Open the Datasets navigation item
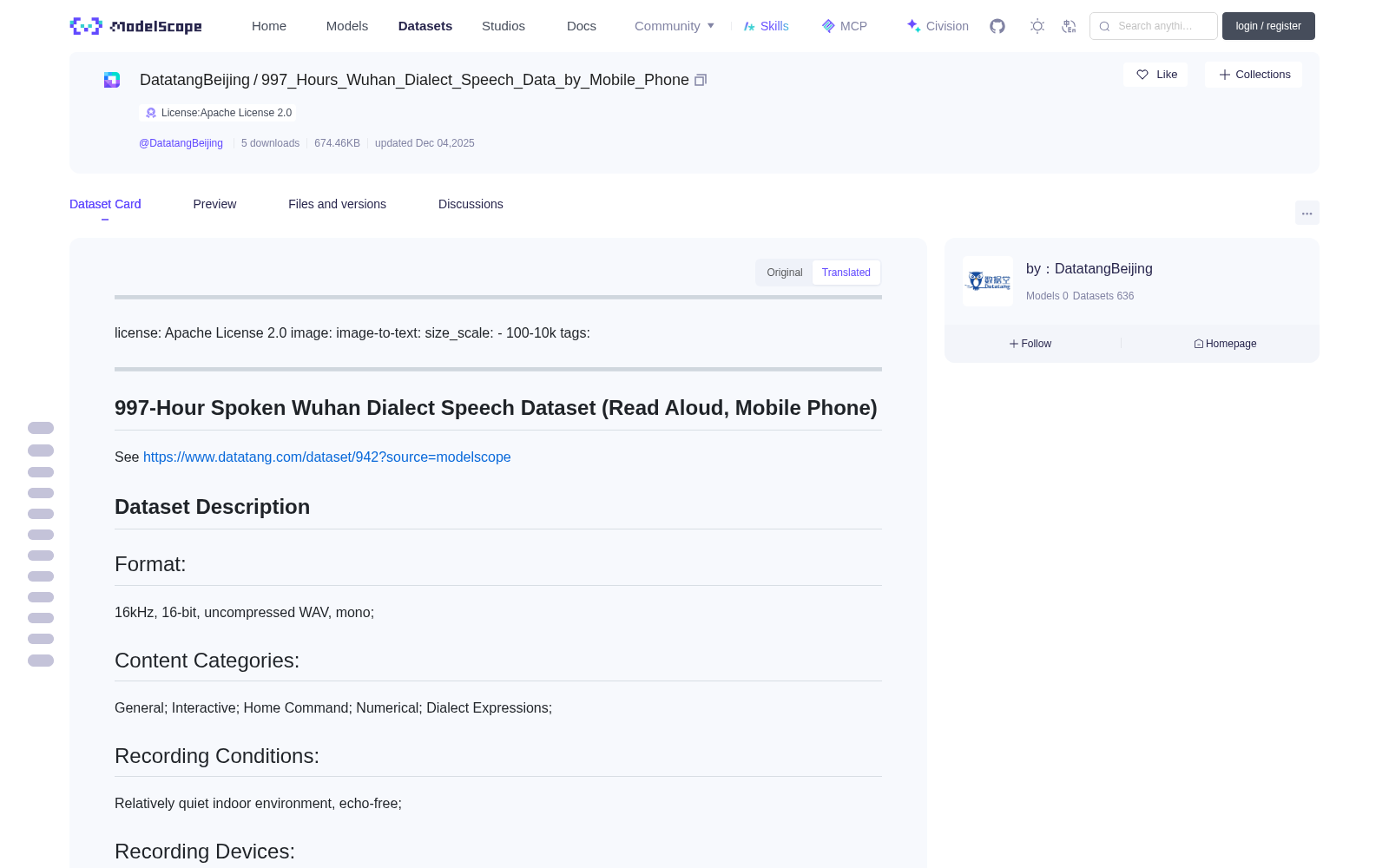1389x868 pixels. click(425, 26)
